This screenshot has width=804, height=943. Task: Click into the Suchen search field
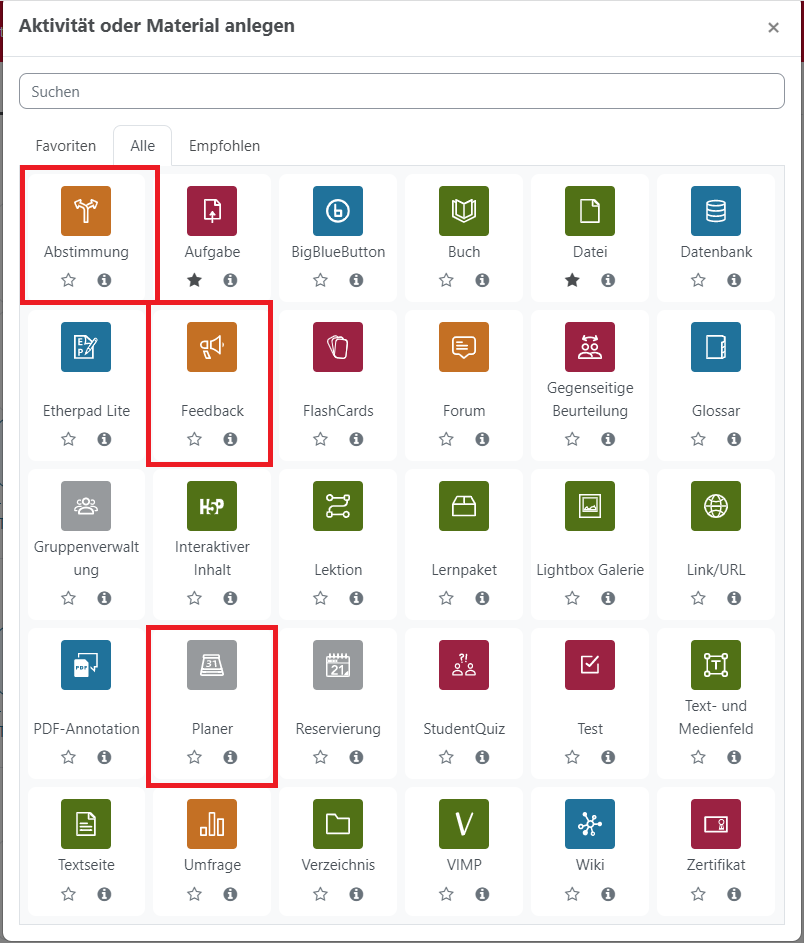pos(401,91)
